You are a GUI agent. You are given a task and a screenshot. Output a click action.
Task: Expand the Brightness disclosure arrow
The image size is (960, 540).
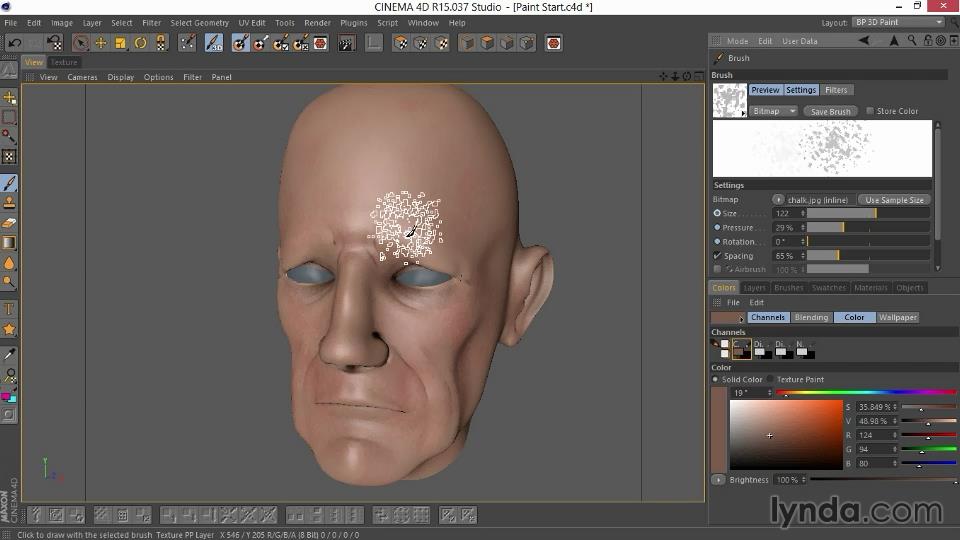coord(718,480)
